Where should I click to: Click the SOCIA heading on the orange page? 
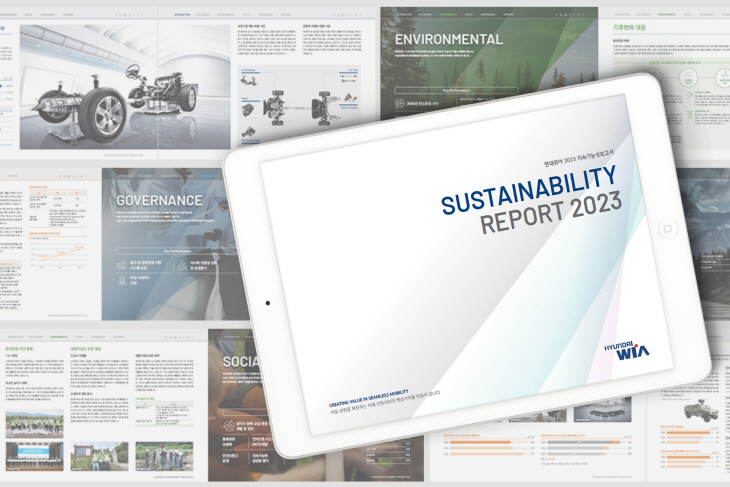[240, 362]
